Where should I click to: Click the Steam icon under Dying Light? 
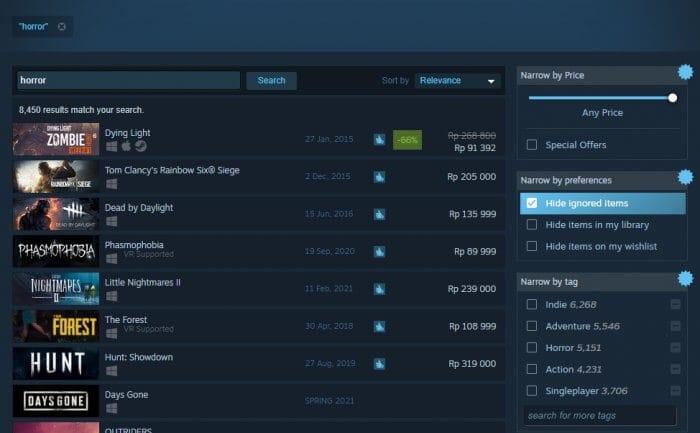click(x=141, y=146)
